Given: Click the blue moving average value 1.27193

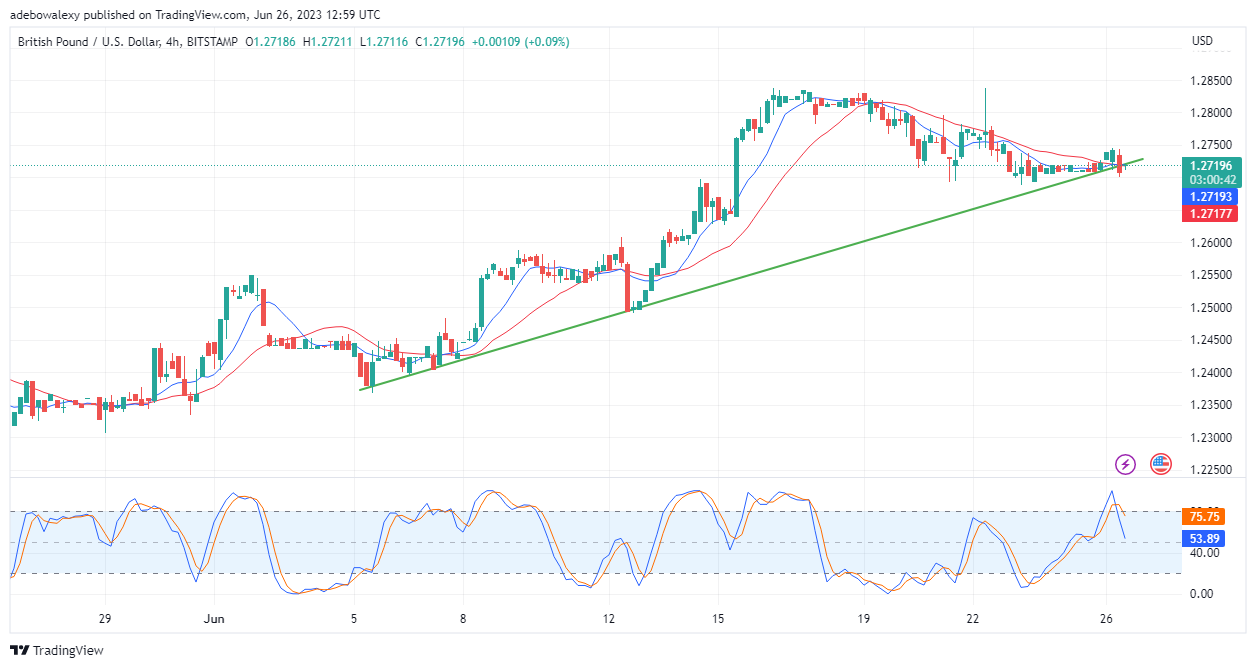Looking at the screenshot, I should [x=1212, y=197].
